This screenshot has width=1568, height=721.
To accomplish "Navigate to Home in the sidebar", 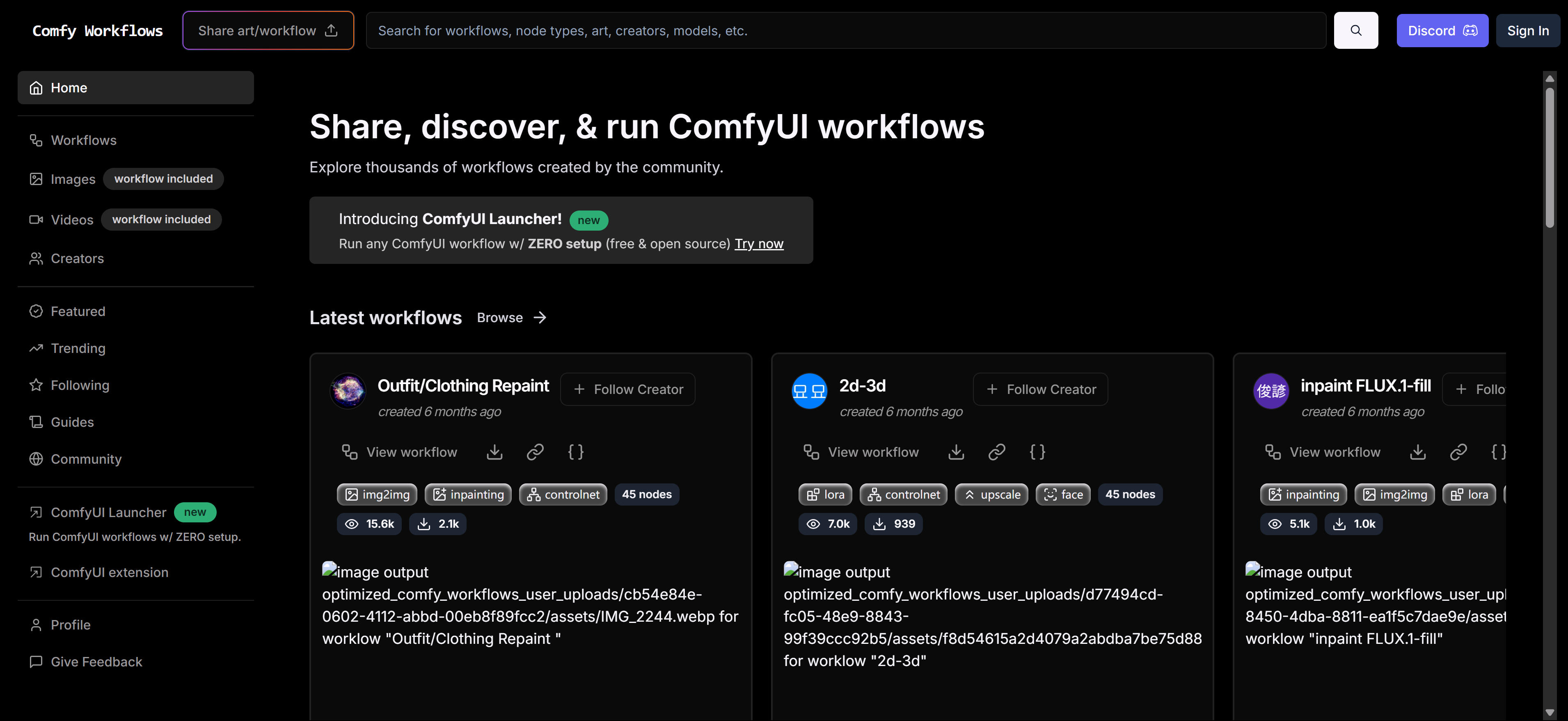I will click(69, 87).
